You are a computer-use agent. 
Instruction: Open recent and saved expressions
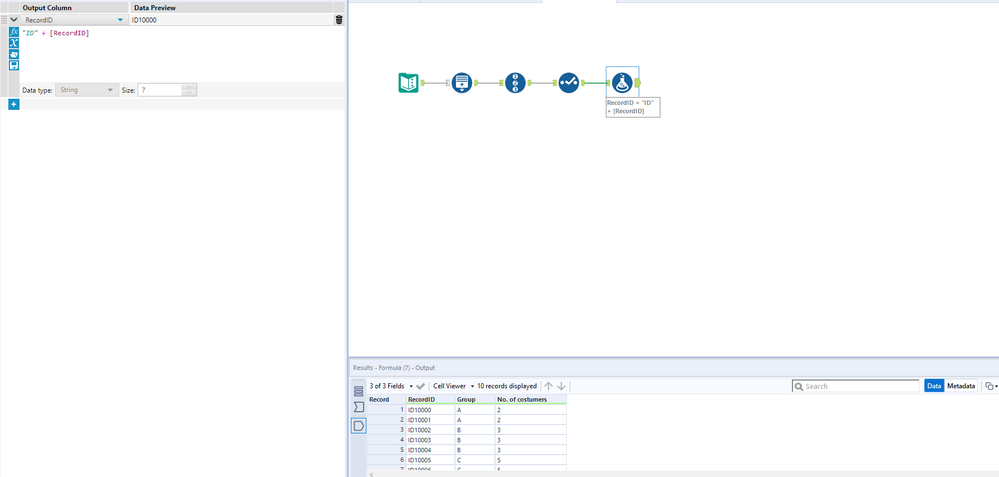tap(13, 54)
